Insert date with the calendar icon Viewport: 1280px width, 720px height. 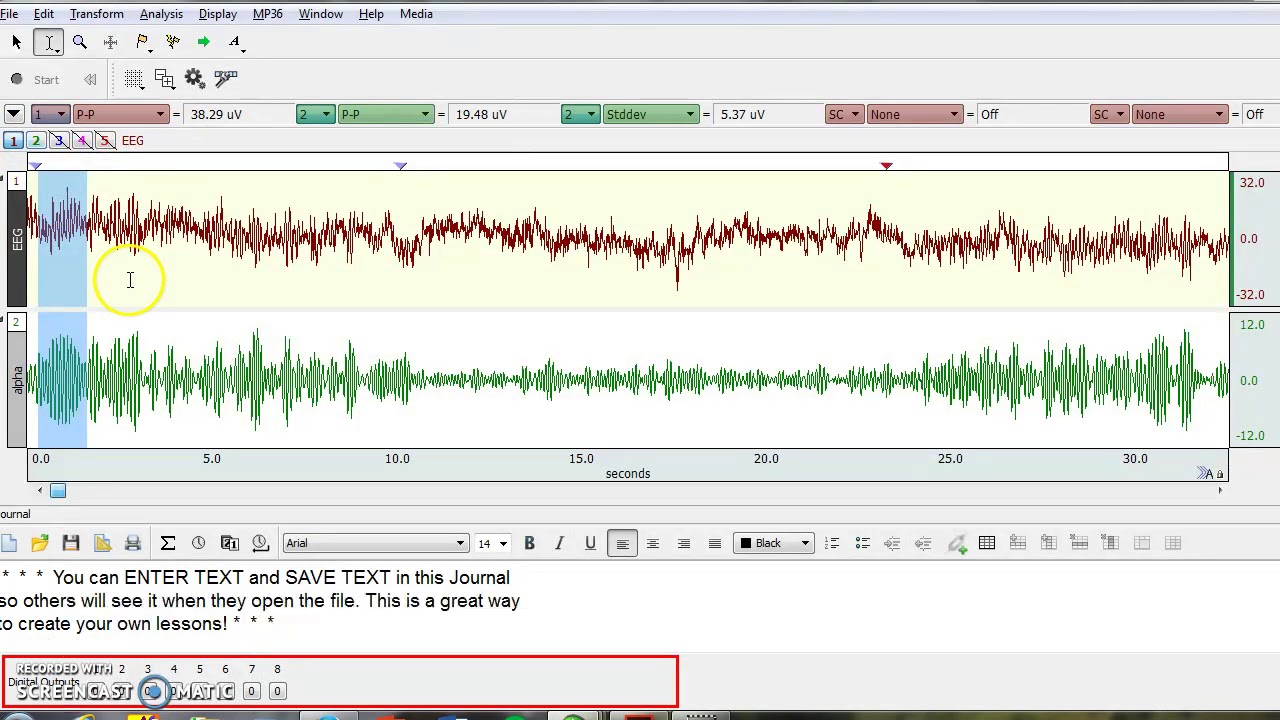point(230,543)
